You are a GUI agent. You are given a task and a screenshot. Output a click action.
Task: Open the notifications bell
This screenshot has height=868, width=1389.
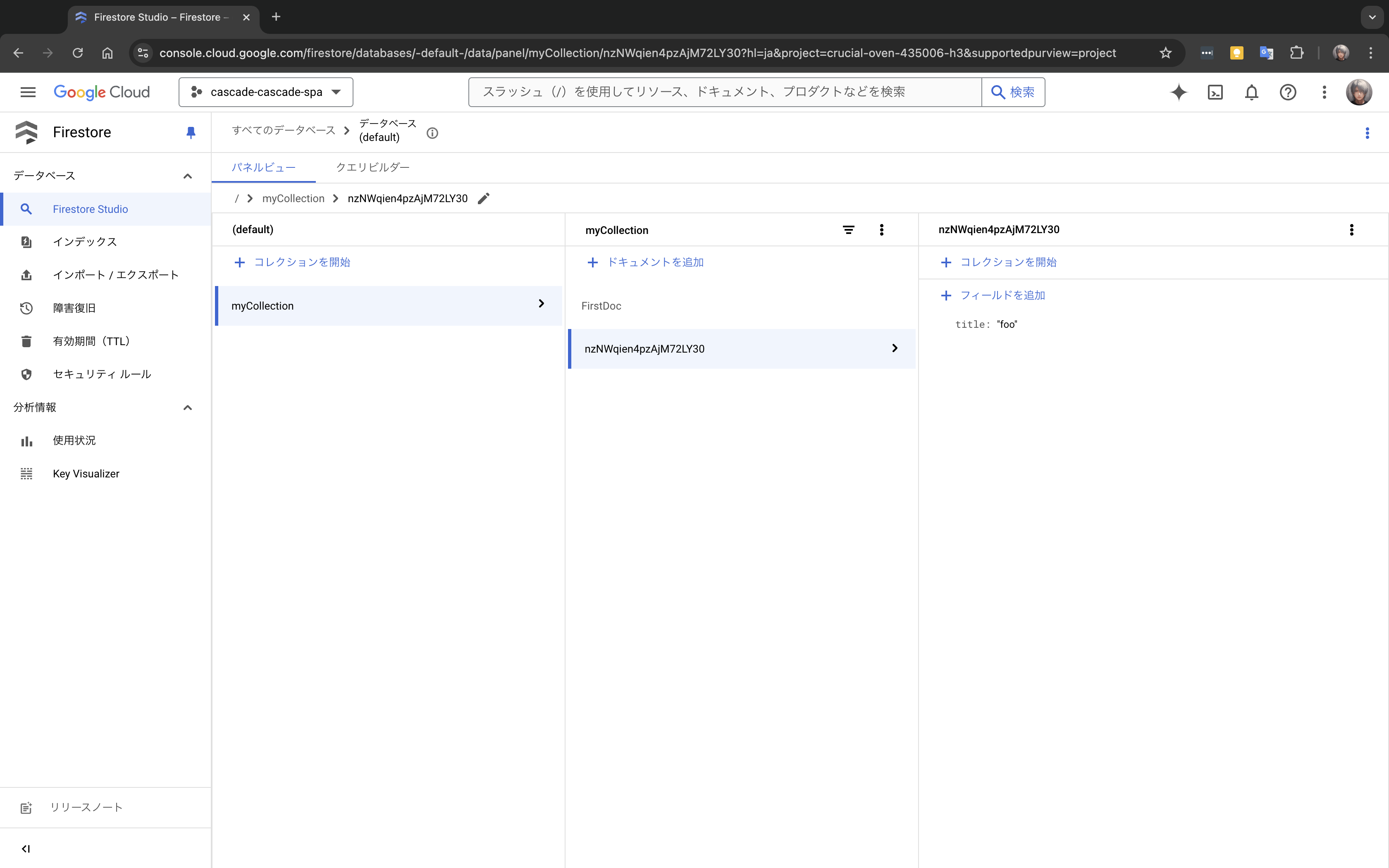coord(1251,93)
